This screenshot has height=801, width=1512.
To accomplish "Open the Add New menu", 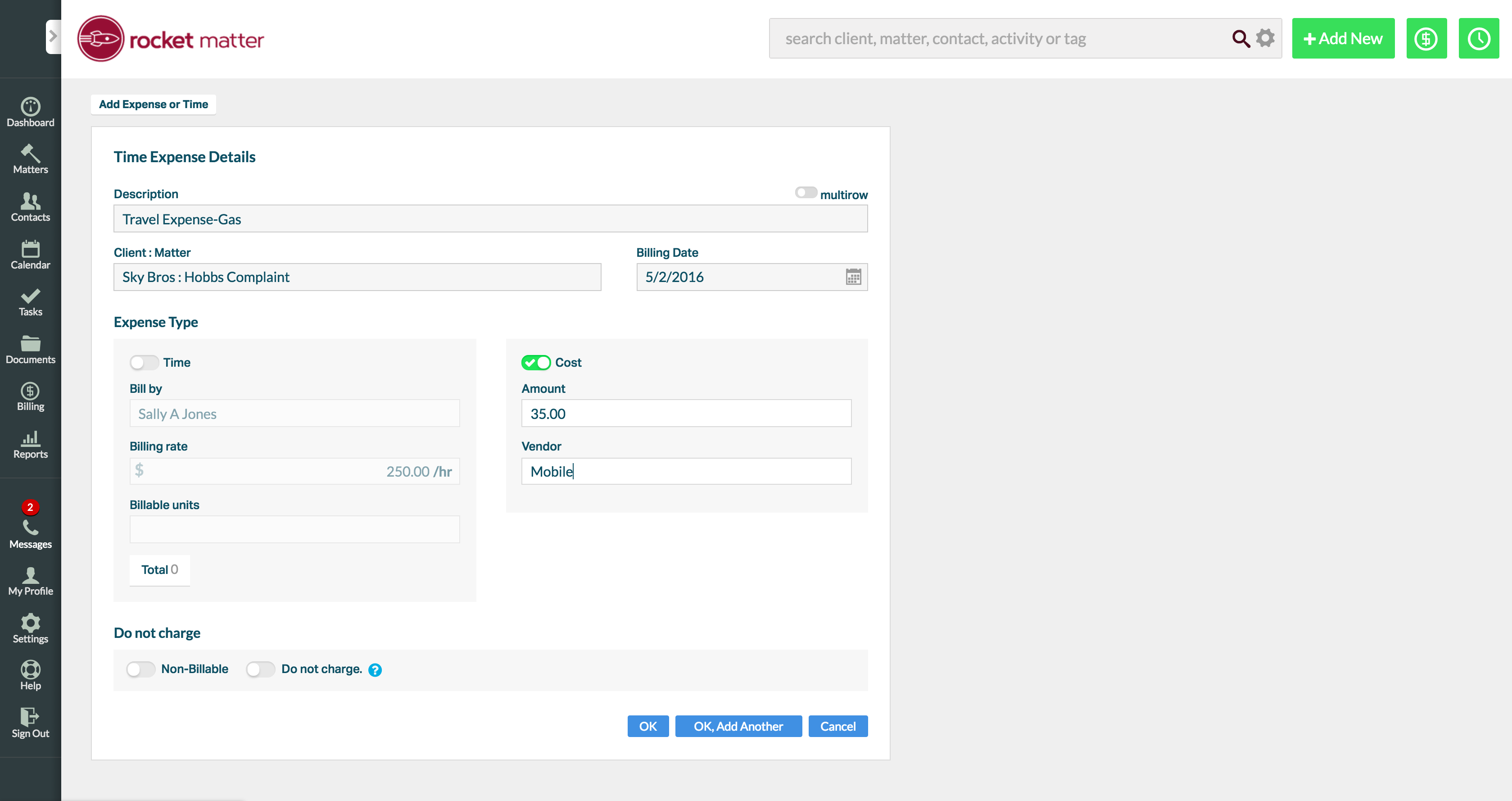I will click(x=1343, y=39).
